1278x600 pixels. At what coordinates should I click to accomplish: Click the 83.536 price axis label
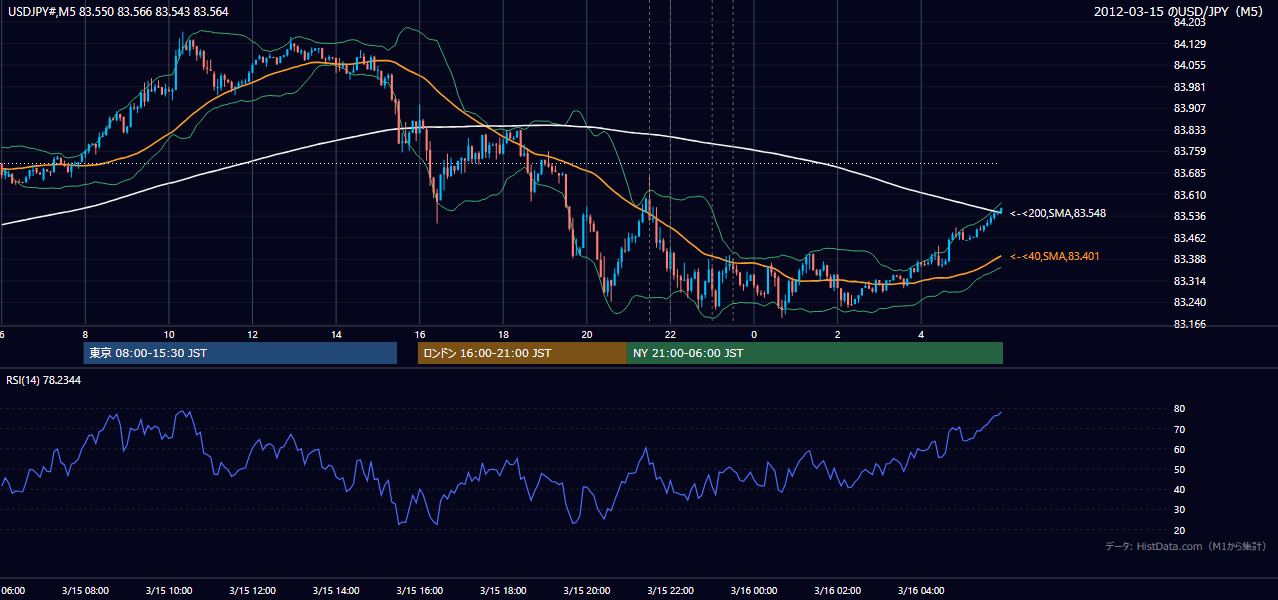tap(1190, 216)
